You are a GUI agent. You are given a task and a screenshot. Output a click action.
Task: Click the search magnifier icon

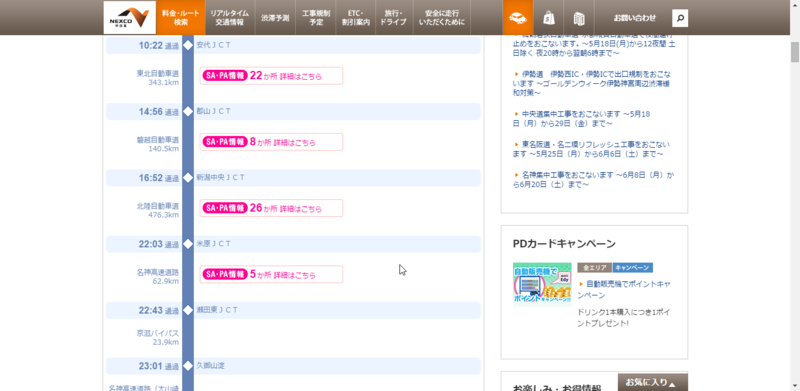tap(680, 18)
